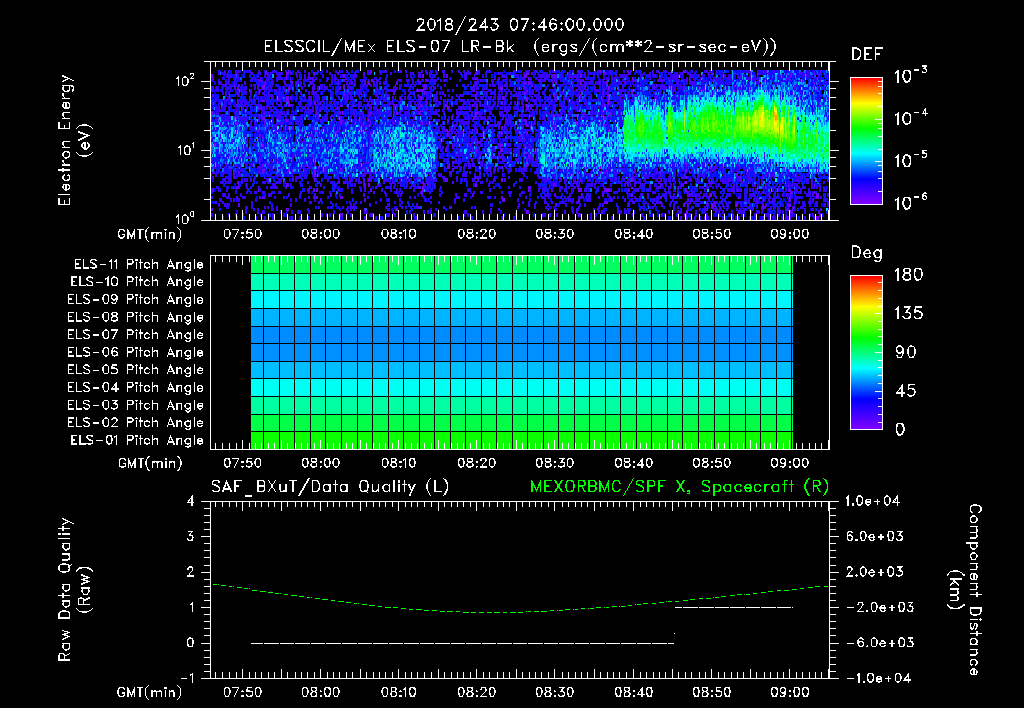This screenshot has height=708, width=1024.
Task: Click the green 'MEXORBMC/SPF X, Spacecraft (R)' label
Action: coord(679,487)
